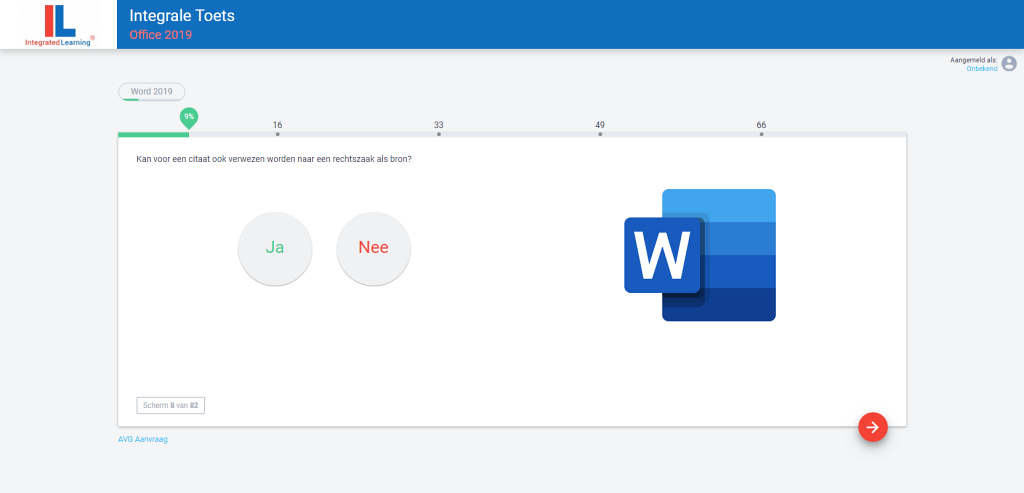
Task: Select the Word 2019 module chip
Action: coord(151,91)
